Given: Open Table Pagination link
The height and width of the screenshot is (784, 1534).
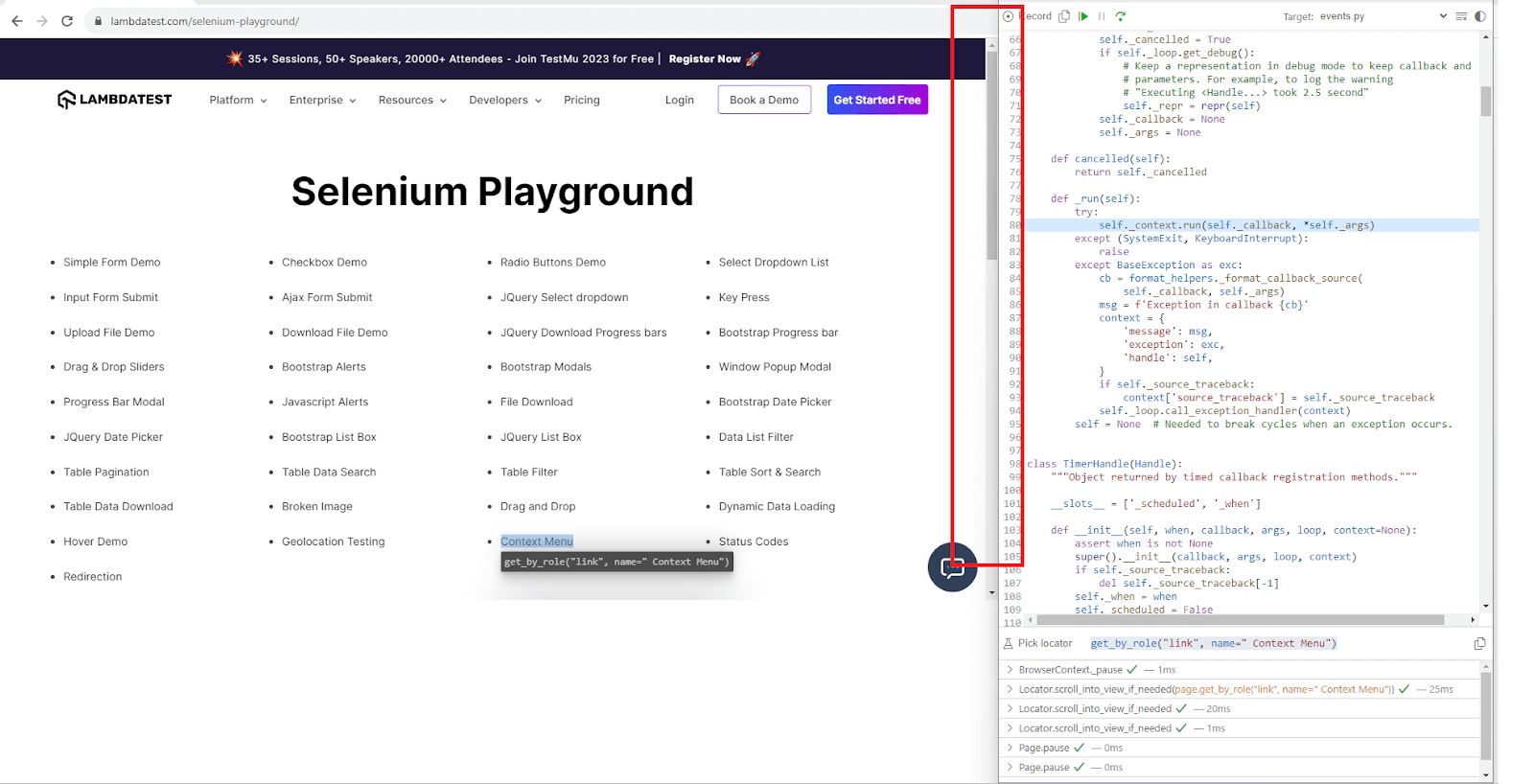Looking at the screenshot, I should coord(106,472).
